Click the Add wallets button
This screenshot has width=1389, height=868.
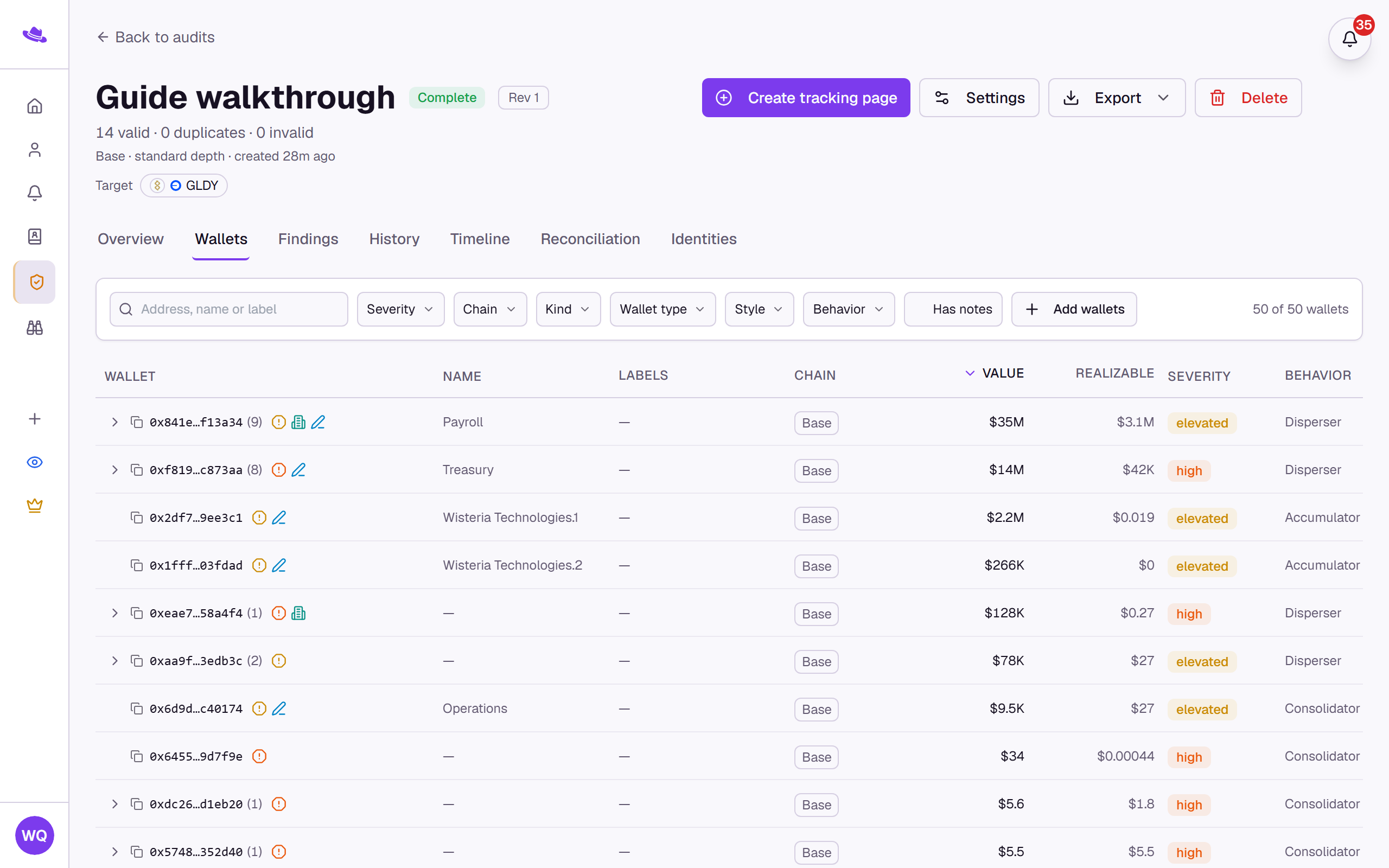[1074, 309]
